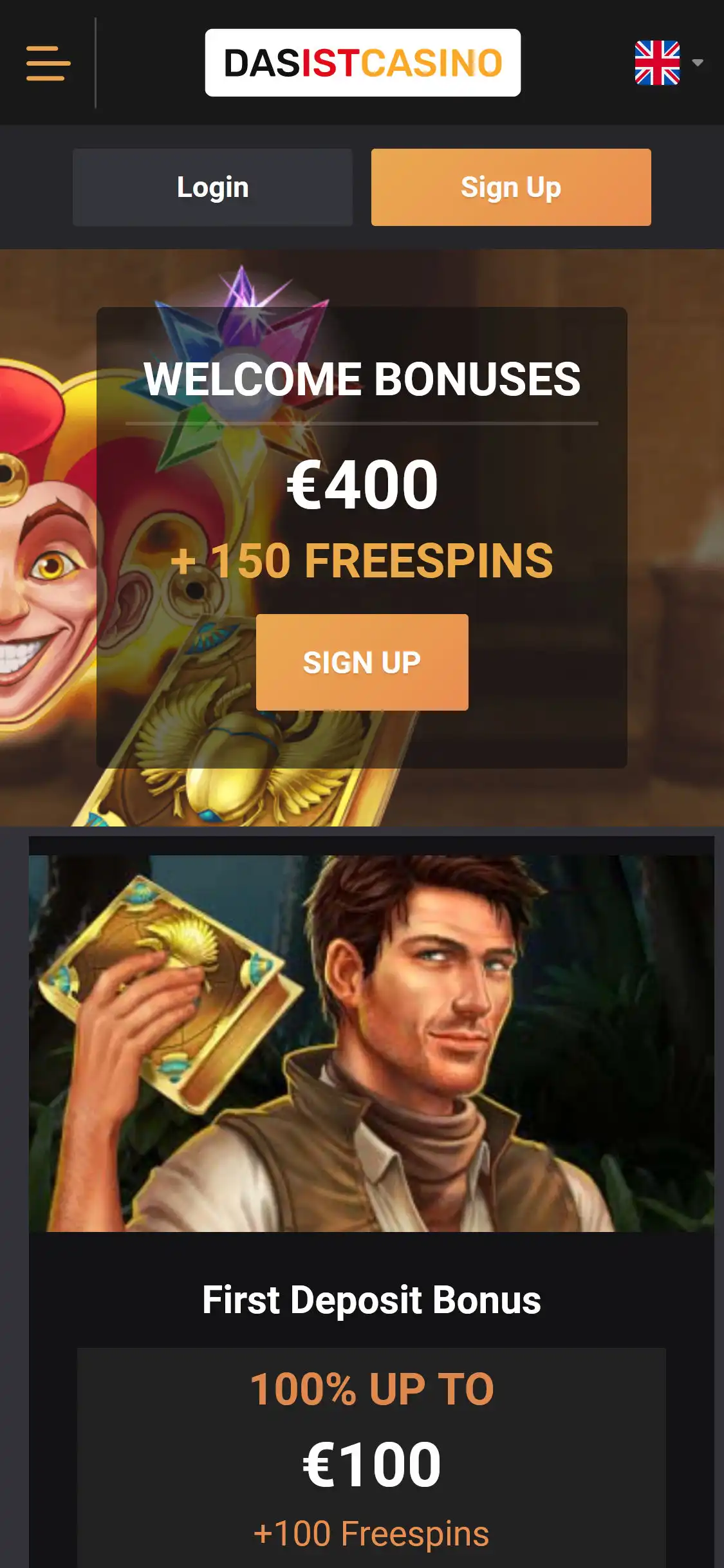Click SIGN UP in welcome bonuses banner
The width and height of the screenshot is (724, 1568).
tap(362, 662)
